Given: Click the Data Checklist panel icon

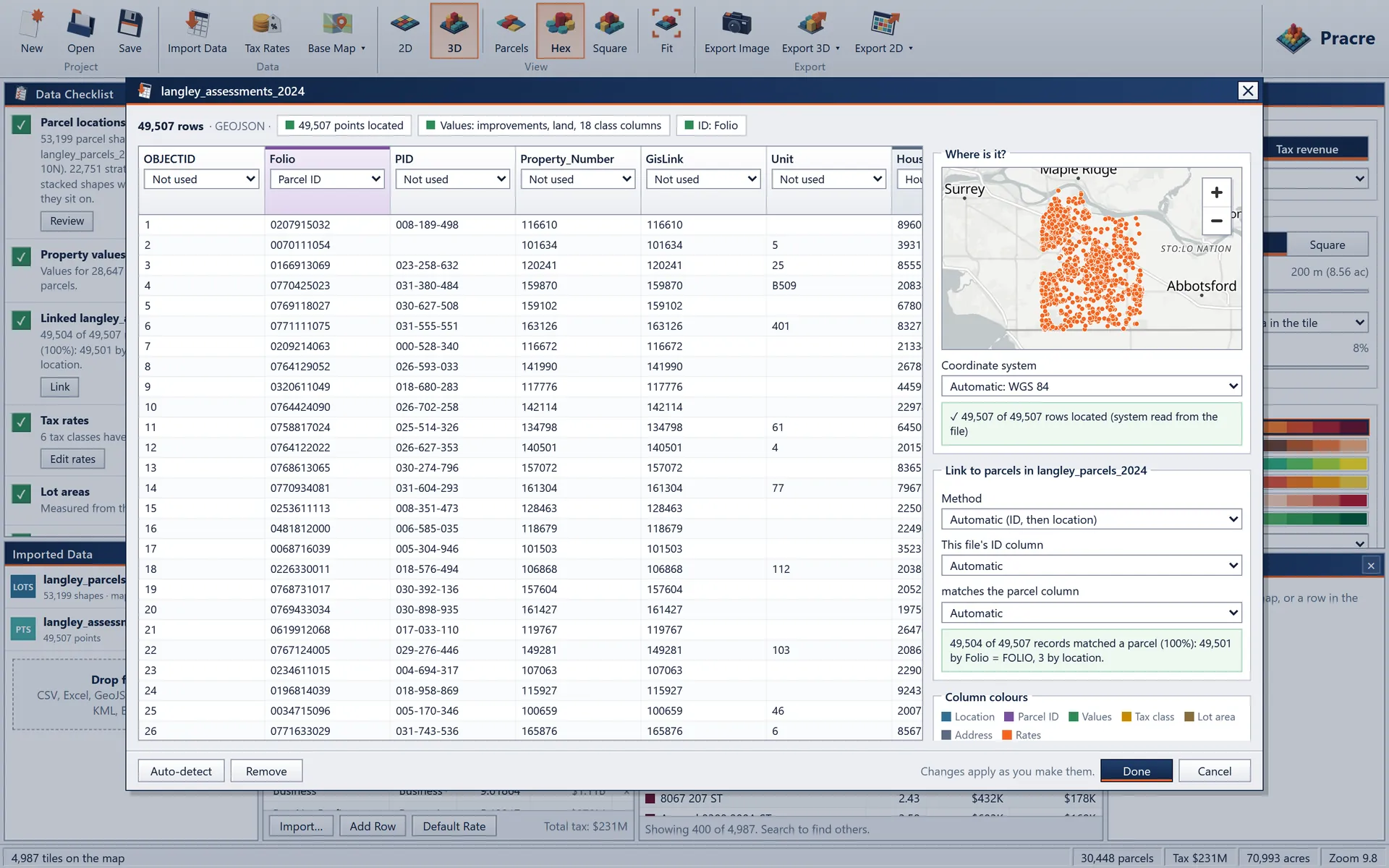Looking at the screenshot, I should (x=21, y=94).
